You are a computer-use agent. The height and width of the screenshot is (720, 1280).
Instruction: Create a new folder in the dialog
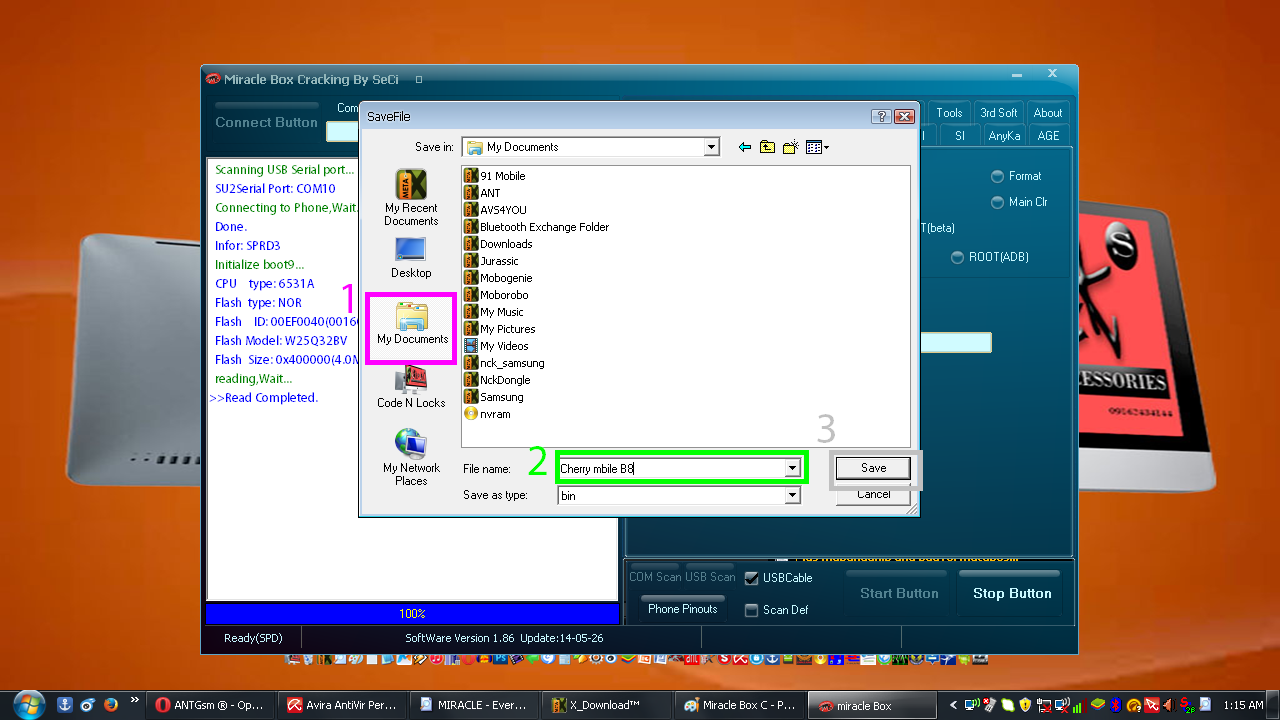pyautogui.click(x=790, y=147)
